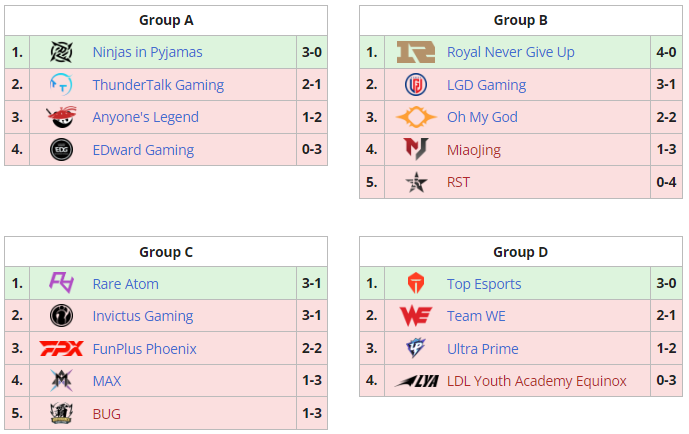Open the BUG team link
Screen dimensions: 689x434
click(x=108, y=414)
